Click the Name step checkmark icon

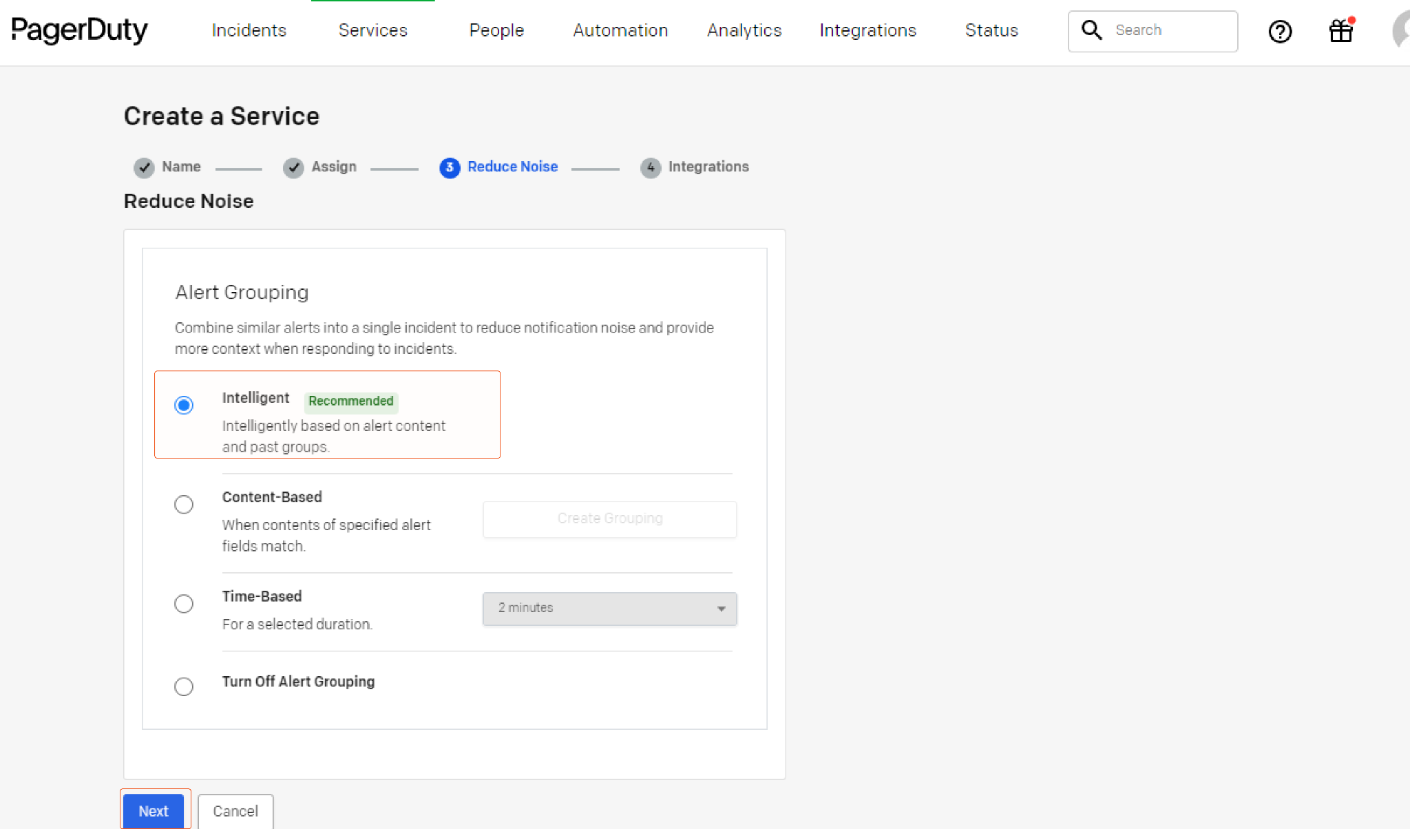click(x=144, y=167)
